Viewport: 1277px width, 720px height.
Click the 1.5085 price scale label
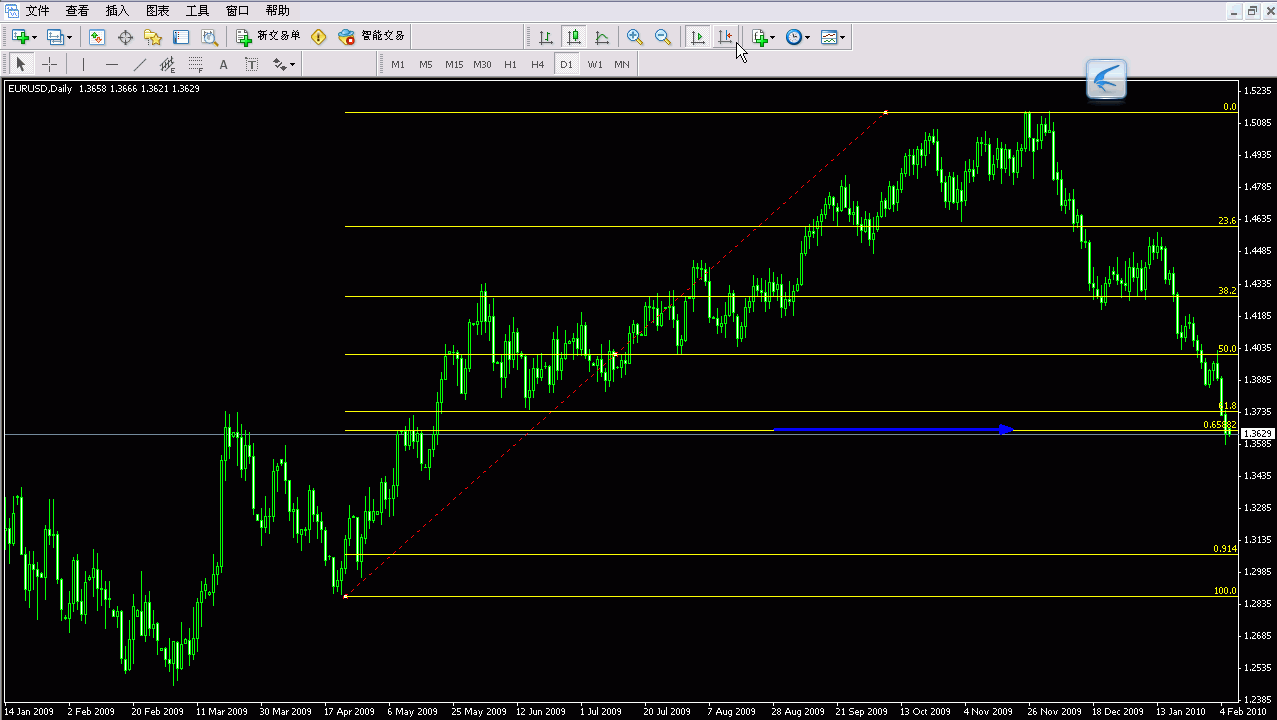tap(1258, 123)
